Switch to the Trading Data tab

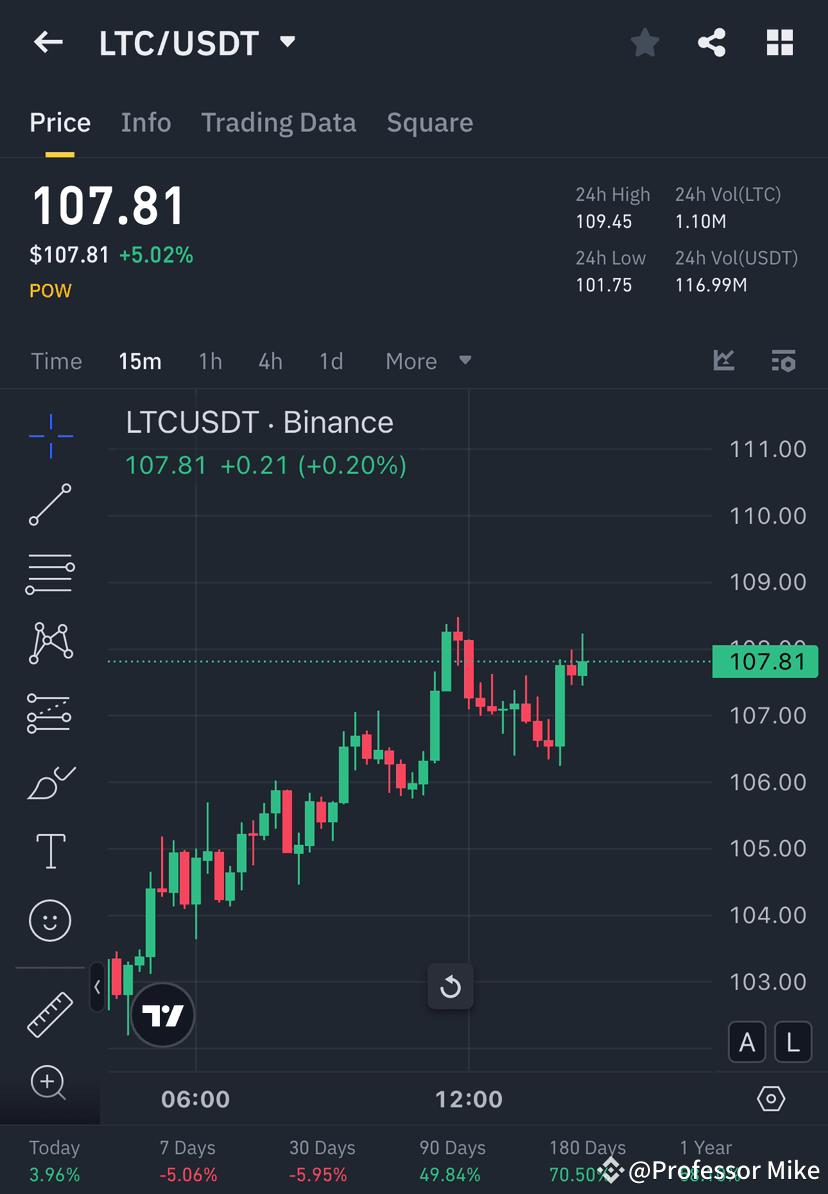click(279, 122)
